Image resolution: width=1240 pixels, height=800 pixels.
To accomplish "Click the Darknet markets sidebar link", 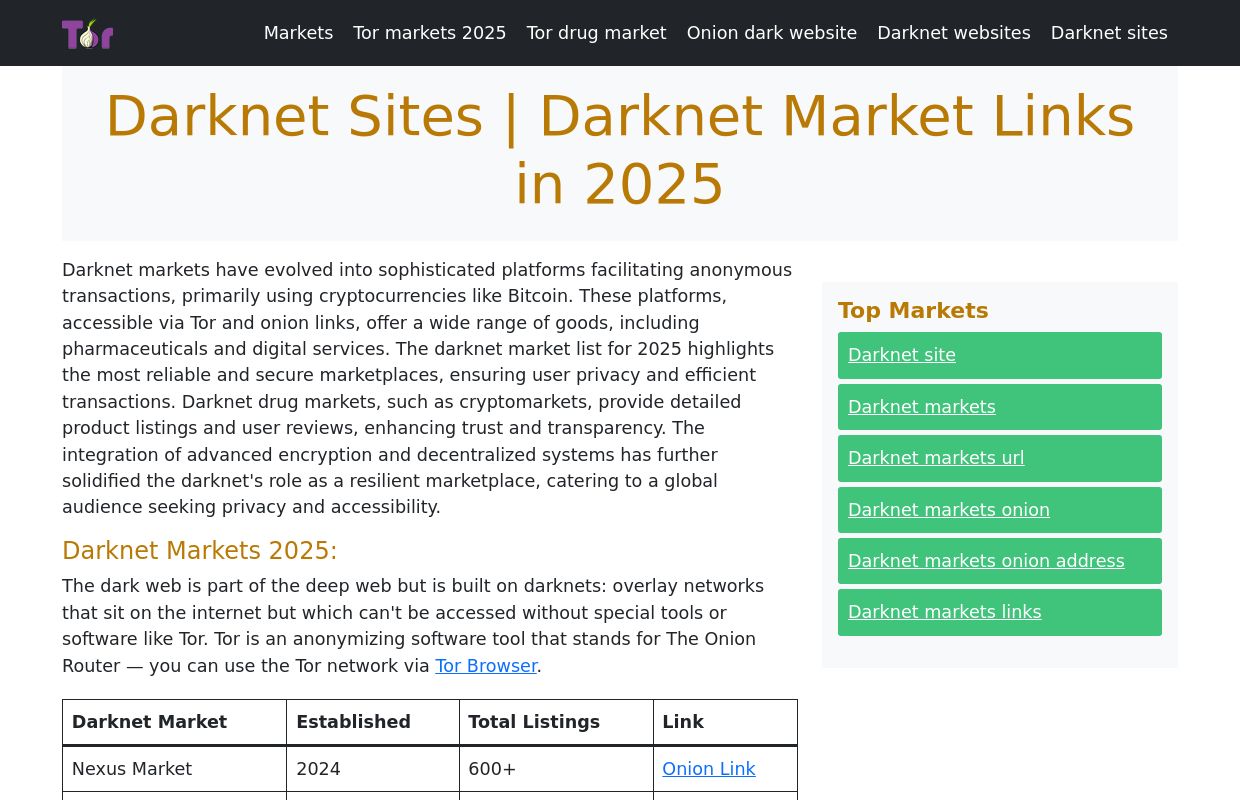I will (x=921, y=407).
